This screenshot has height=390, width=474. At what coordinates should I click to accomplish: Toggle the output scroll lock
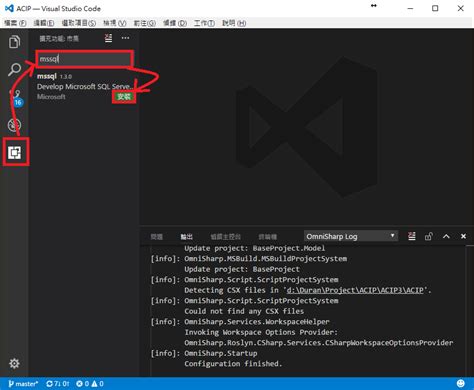[429, 236]
